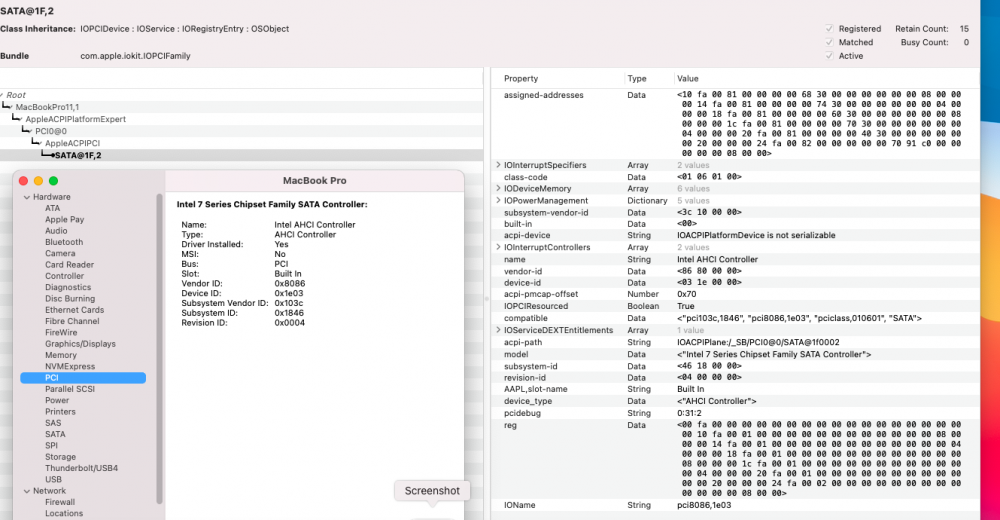This screenshot has height=520, width=1000.
Task: Select PCI0@0 in registry tree
Action: click(x=50, y=131)
